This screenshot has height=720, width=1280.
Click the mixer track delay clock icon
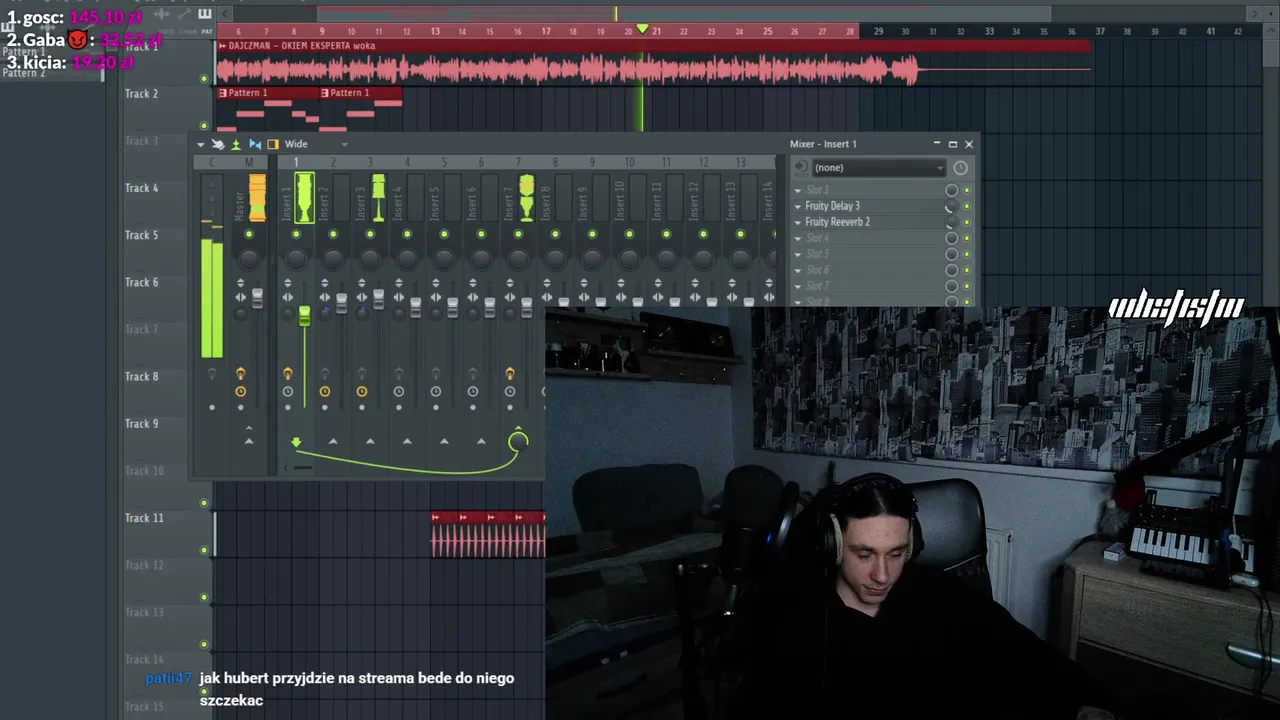coord(960,168)
